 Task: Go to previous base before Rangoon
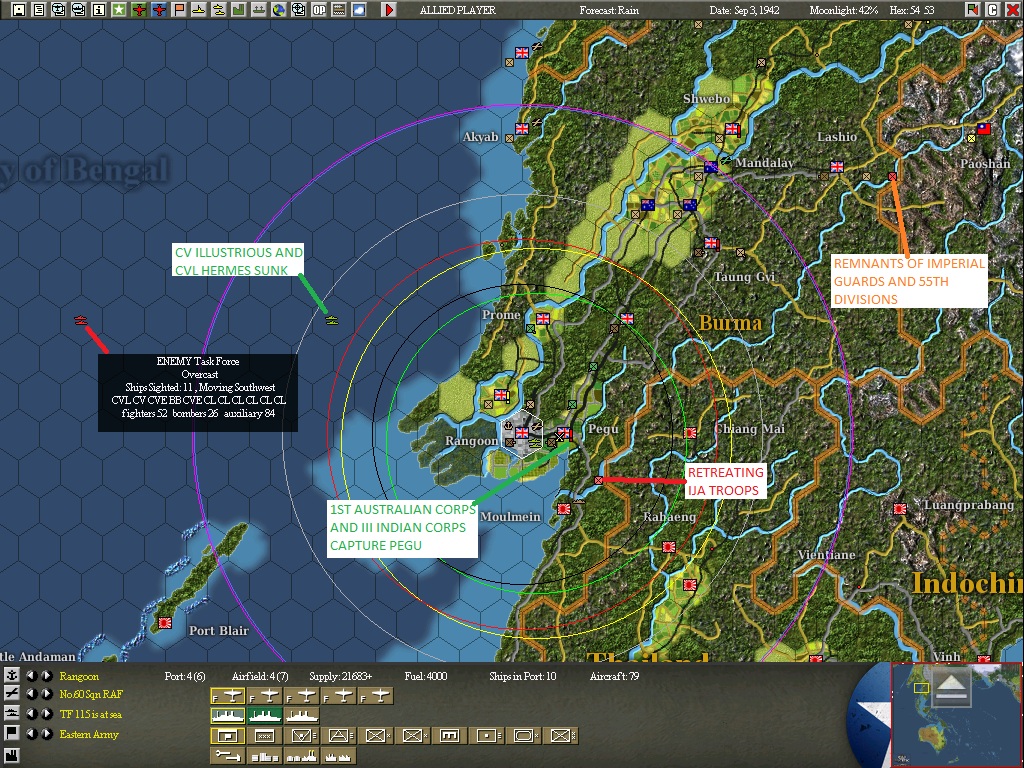click(x=31, y=675)
